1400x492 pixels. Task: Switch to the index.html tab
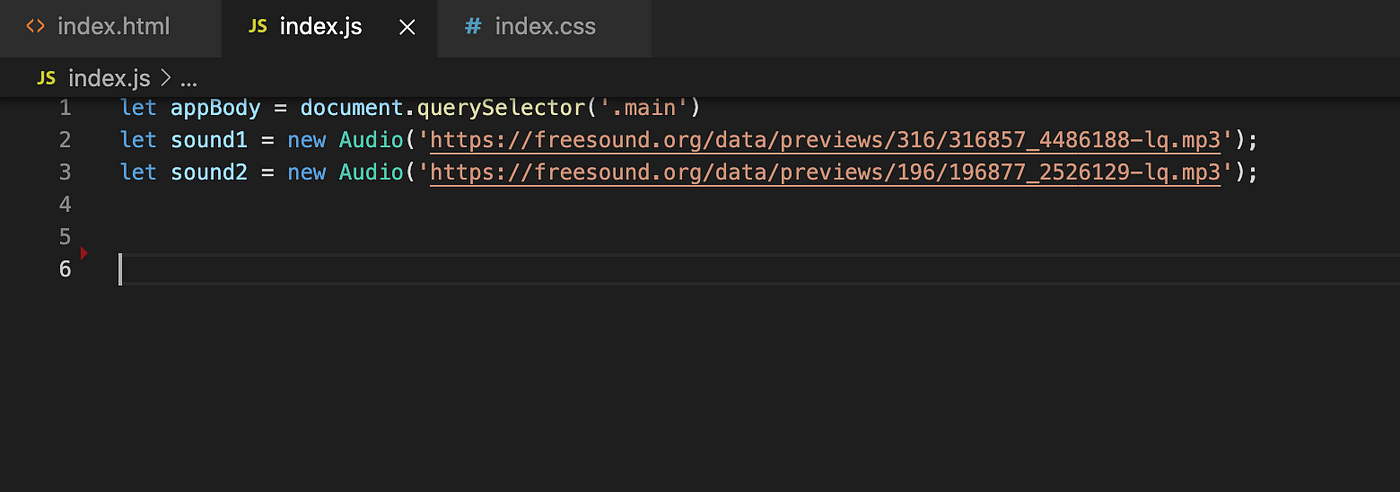coord(110,27)
